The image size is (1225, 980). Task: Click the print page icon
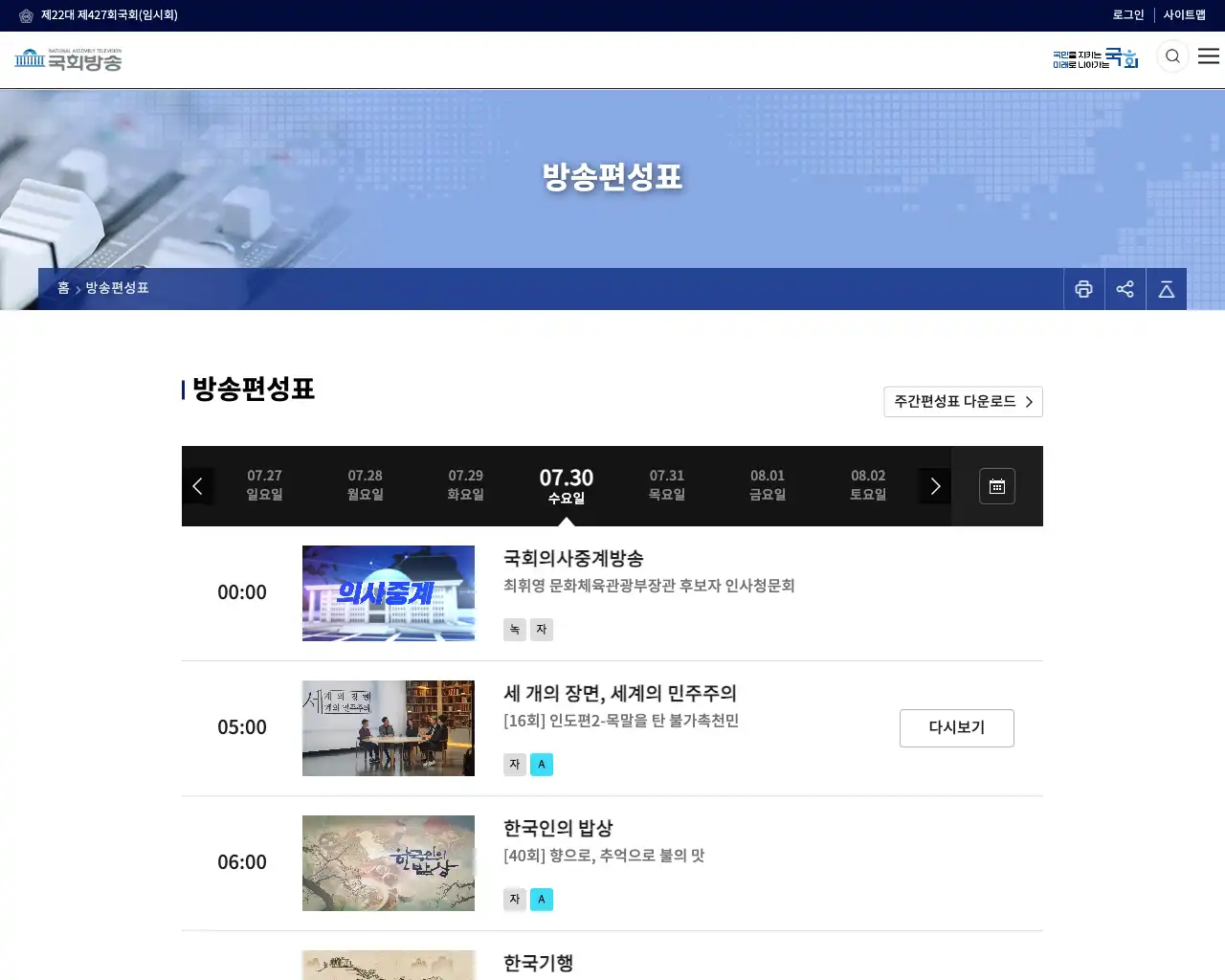click(1083, 289)
